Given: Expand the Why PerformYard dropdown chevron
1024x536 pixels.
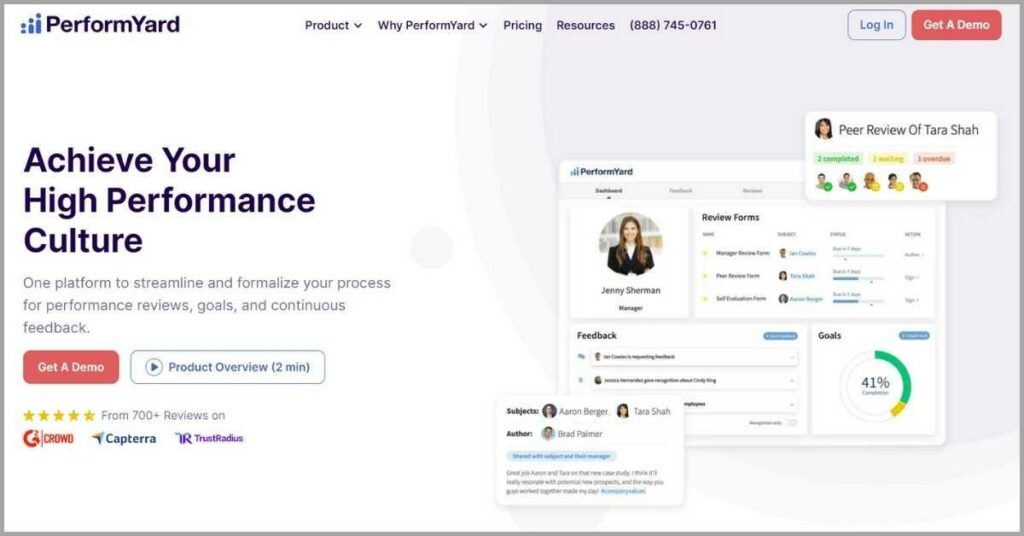Looking at the screenshot, I should (x=483, y=25).
